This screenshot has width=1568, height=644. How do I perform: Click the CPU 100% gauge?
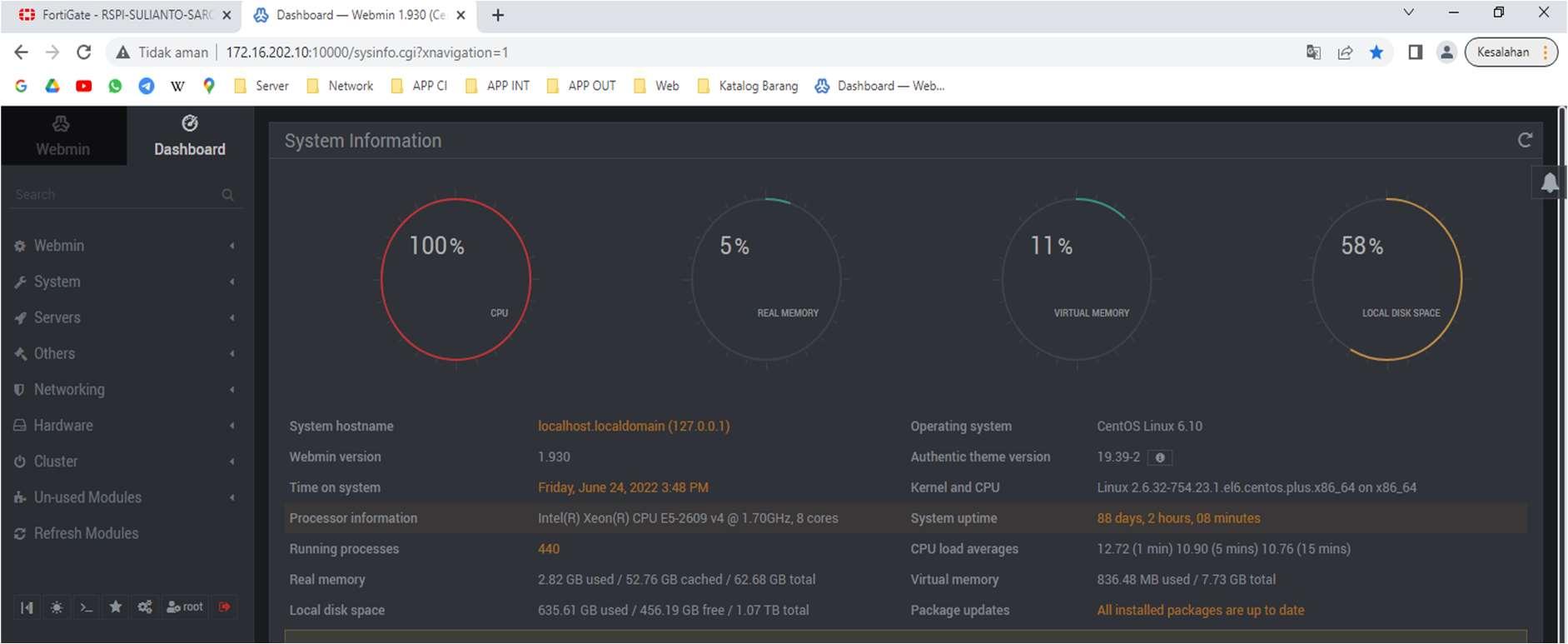(455, 279)
